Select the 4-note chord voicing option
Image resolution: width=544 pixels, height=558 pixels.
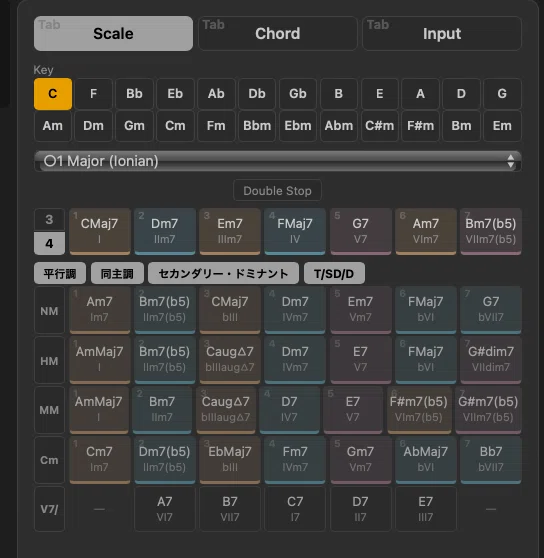click(x=49, y=243)
